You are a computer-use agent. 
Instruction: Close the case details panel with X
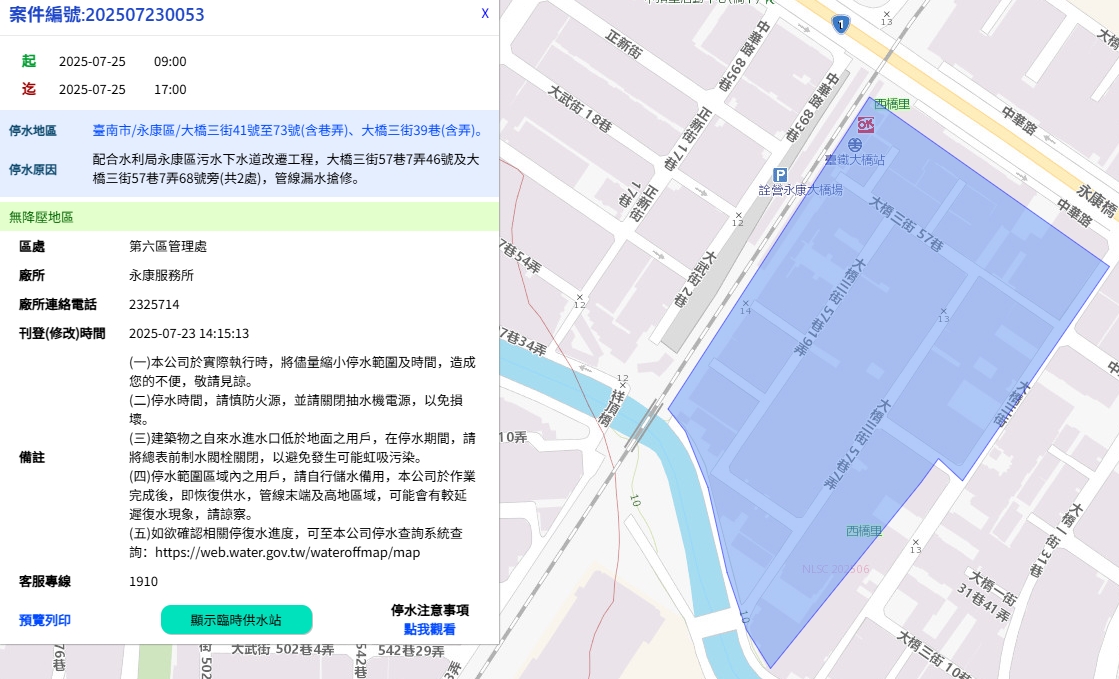(x=485, y=13)
